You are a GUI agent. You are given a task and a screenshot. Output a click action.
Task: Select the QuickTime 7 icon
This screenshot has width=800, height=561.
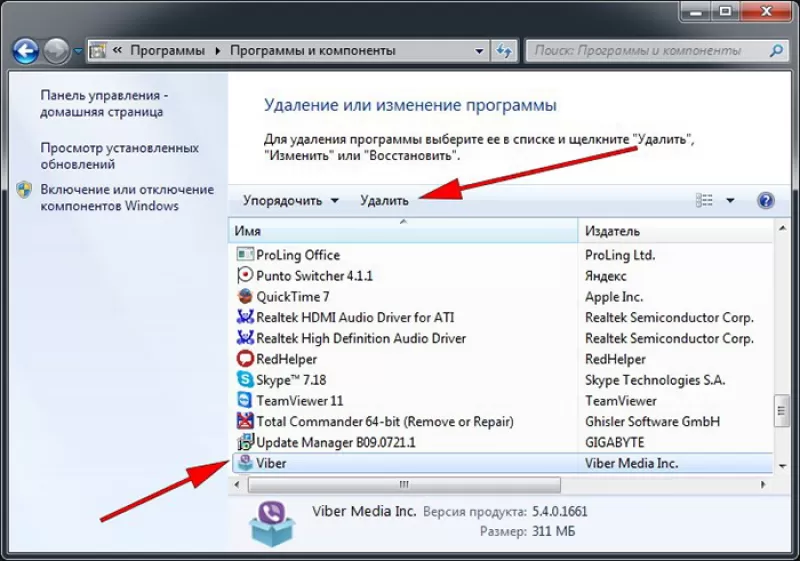coord(245,296)
